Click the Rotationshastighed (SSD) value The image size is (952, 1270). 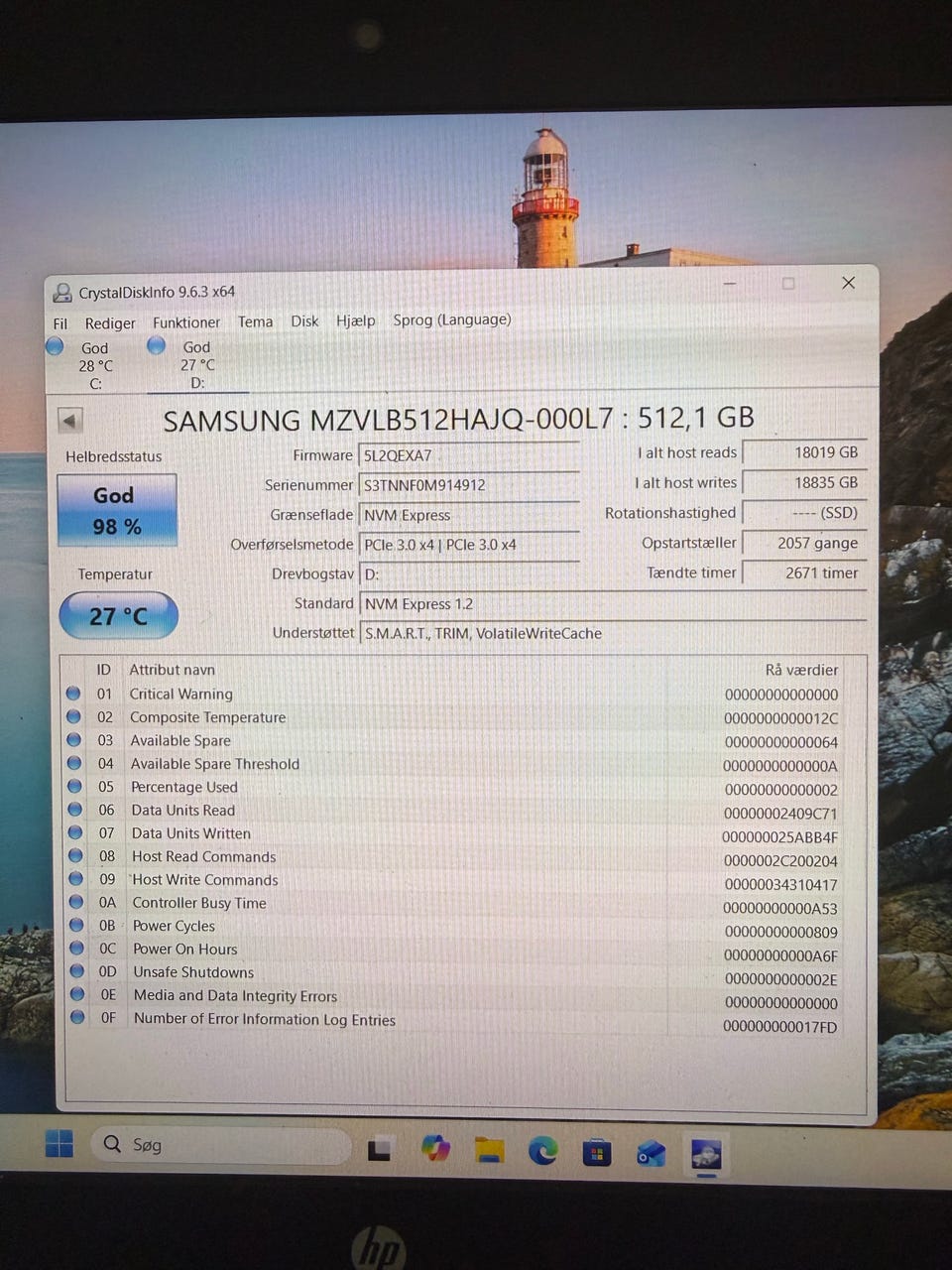[x=804, y=513]
